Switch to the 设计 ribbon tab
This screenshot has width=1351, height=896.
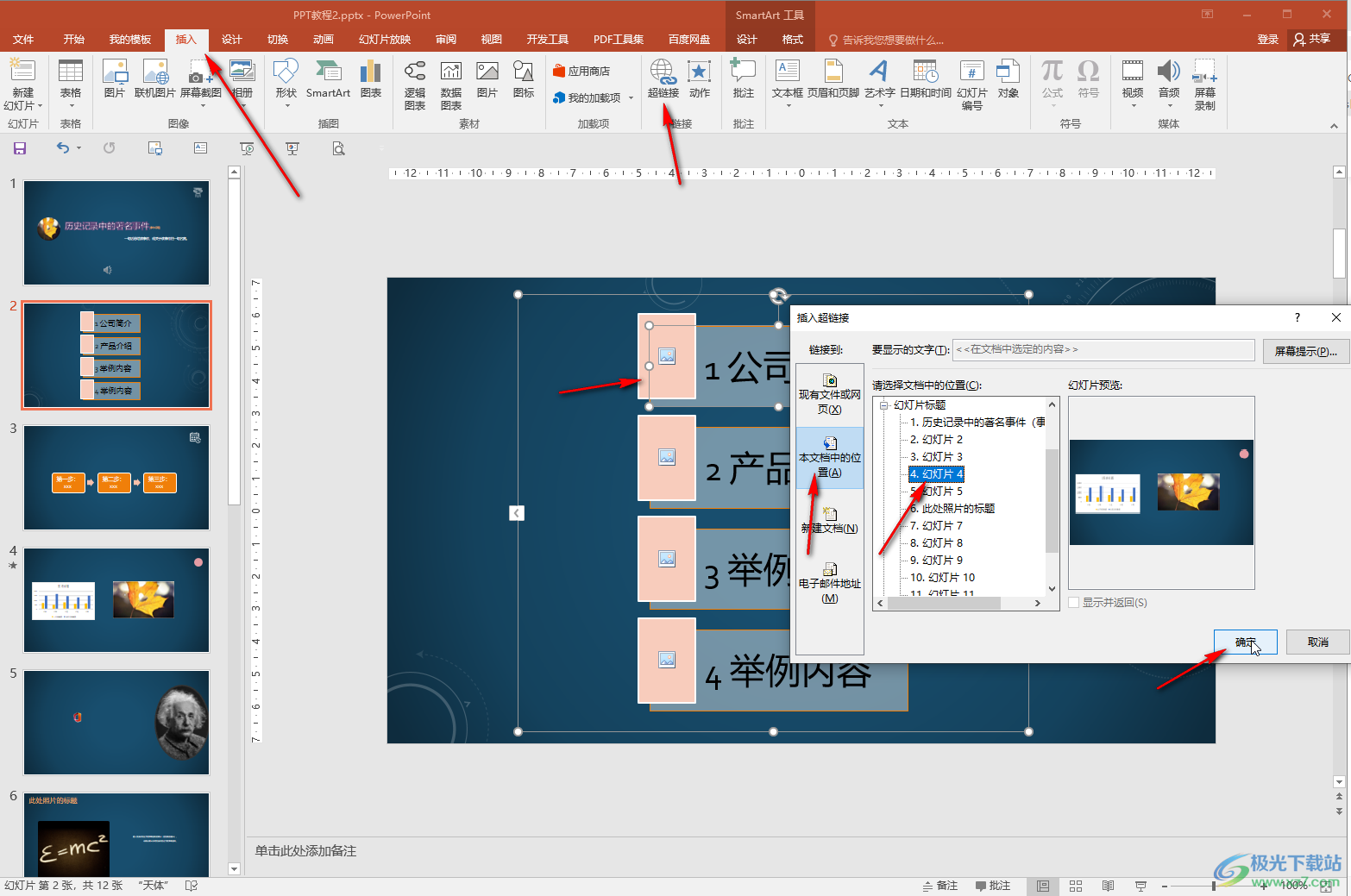pos(231,40)
